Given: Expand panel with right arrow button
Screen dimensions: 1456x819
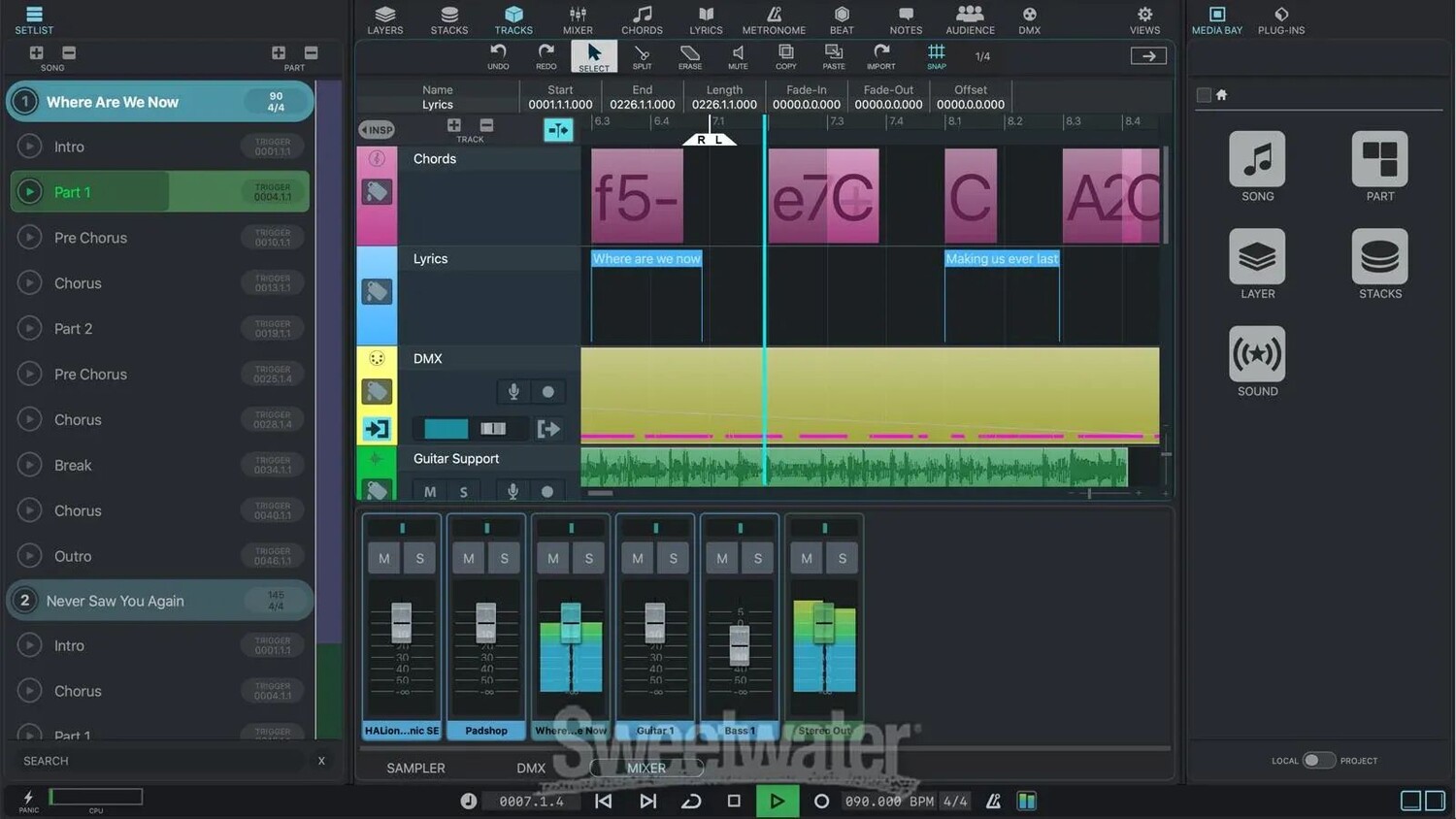Looking at the screenshot, I should (1148, 56).
